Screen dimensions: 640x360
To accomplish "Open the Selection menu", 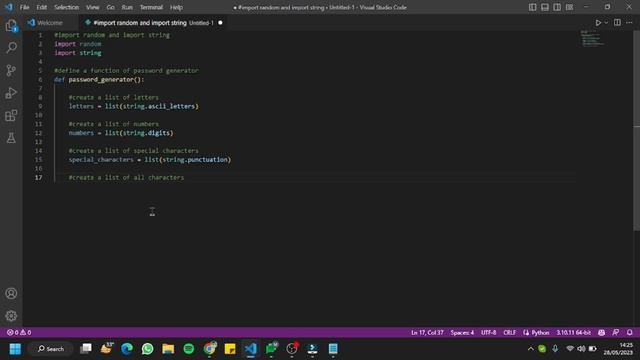I will coord(67,7).
